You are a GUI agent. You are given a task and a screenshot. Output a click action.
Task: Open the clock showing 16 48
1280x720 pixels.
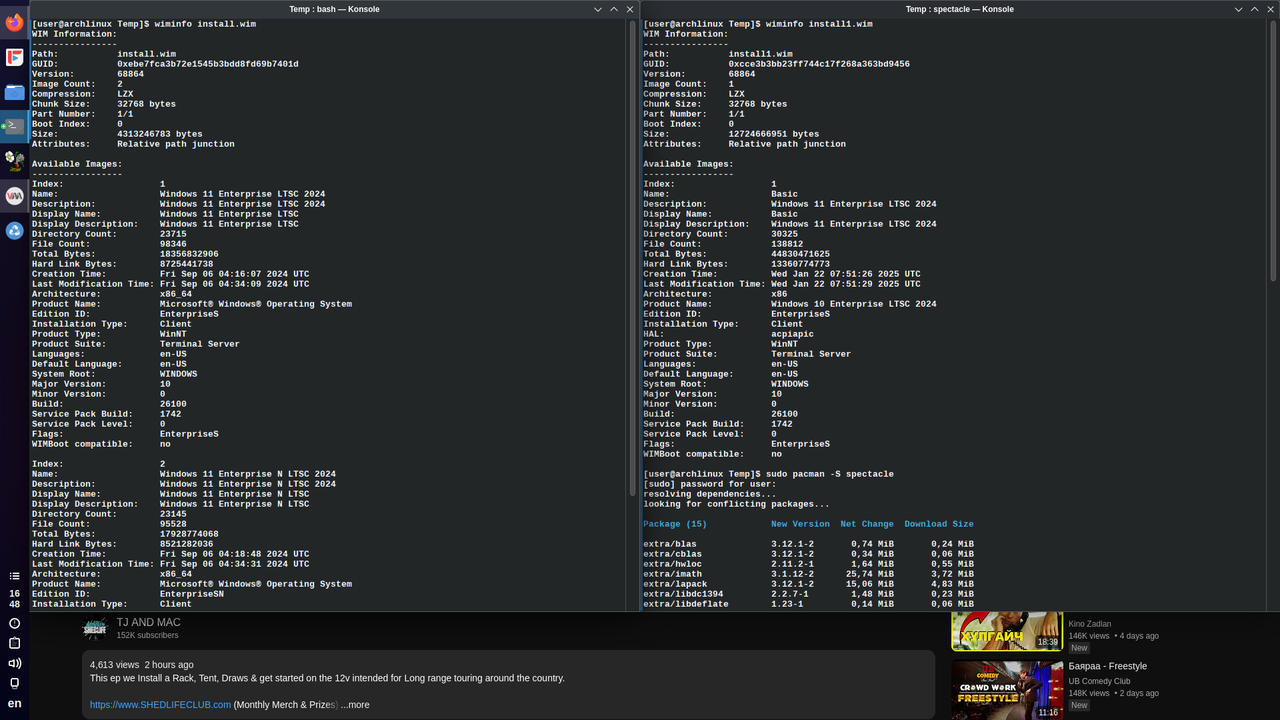click(x=14, y=599)
